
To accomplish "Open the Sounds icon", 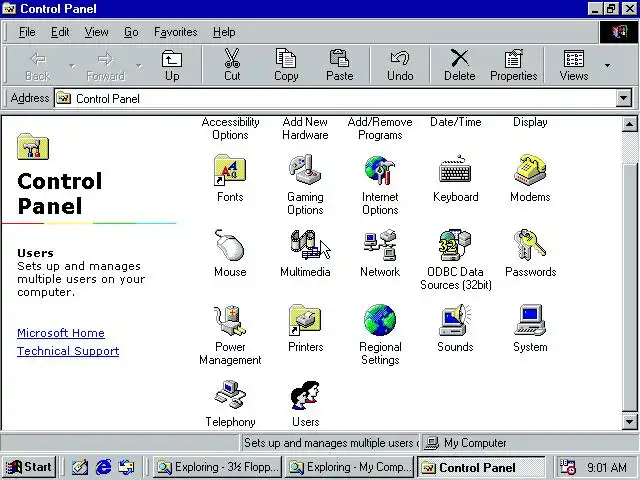I will (x=455, y=320).
